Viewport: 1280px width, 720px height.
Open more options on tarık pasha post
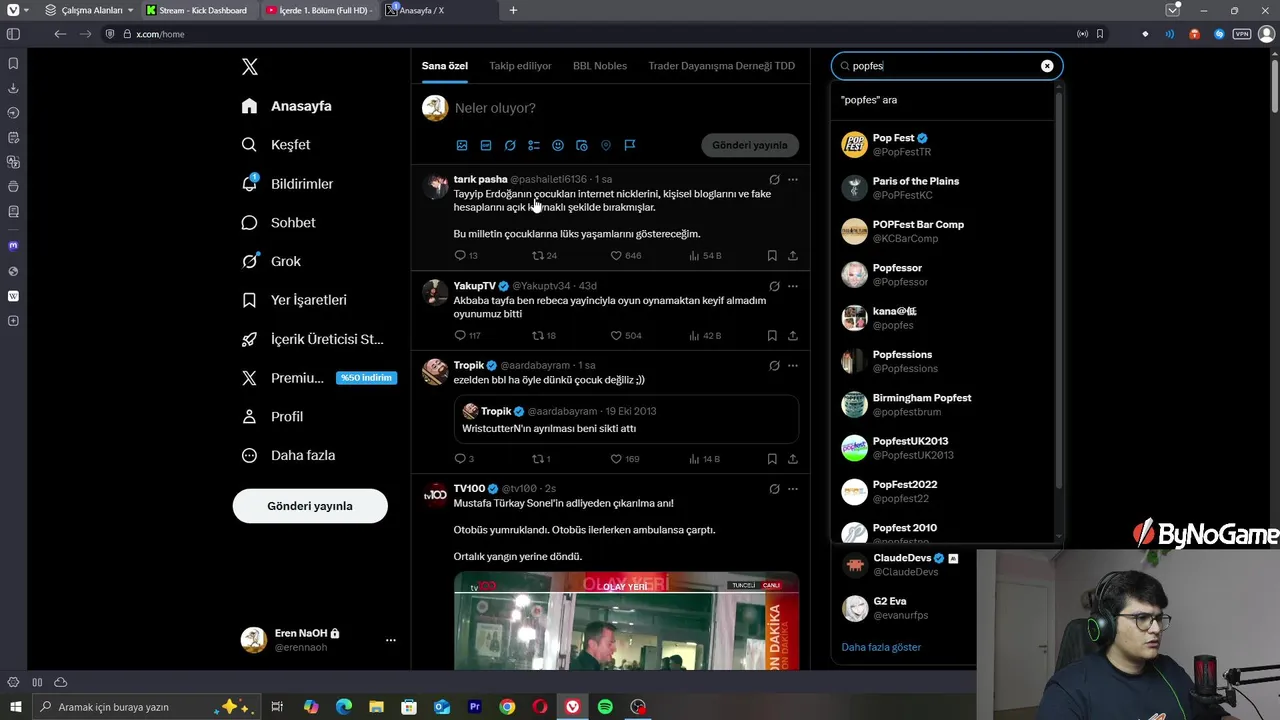[x=793, y=180]
